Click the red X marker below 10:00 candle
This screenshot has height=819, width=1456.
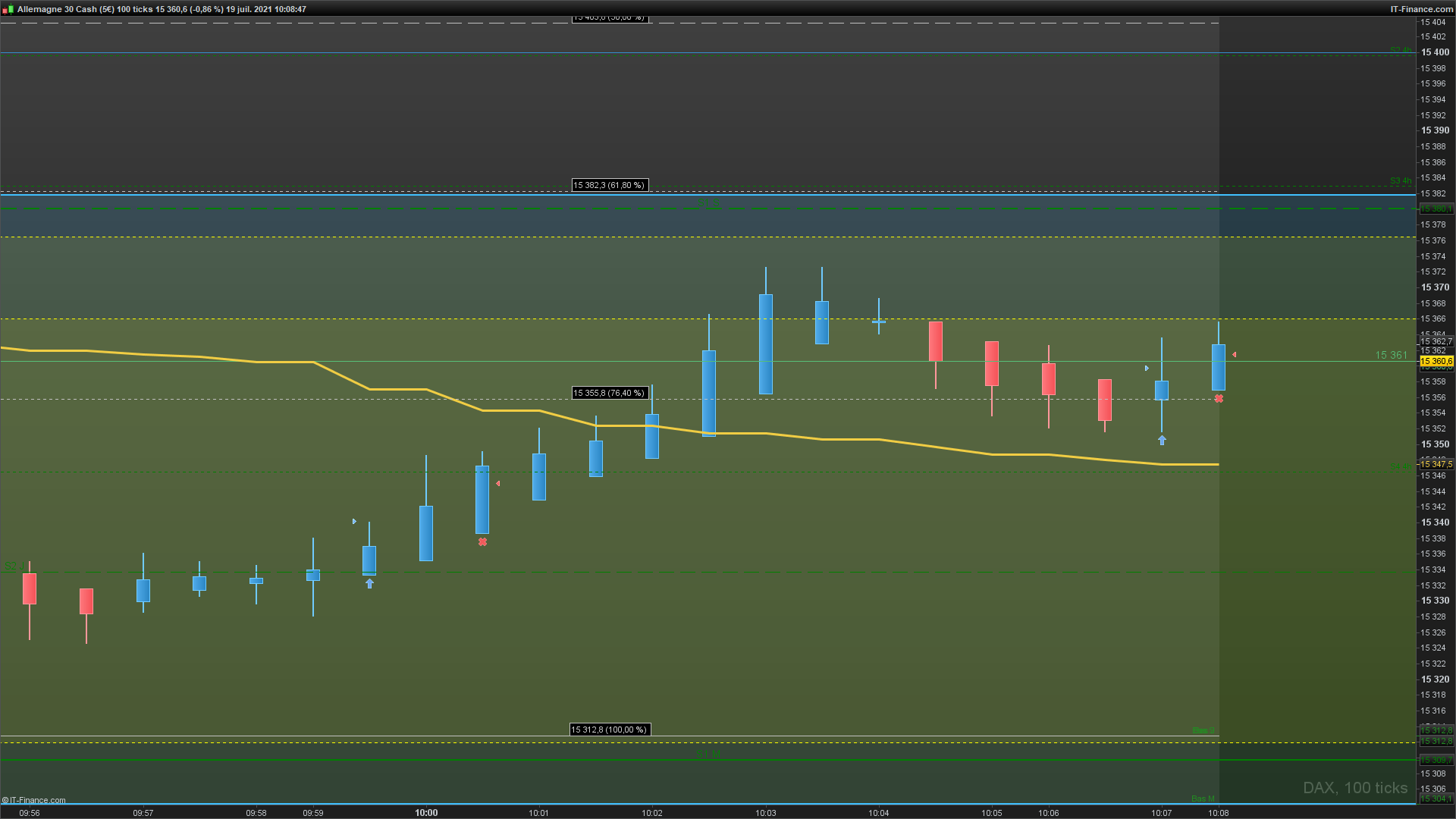482,542
